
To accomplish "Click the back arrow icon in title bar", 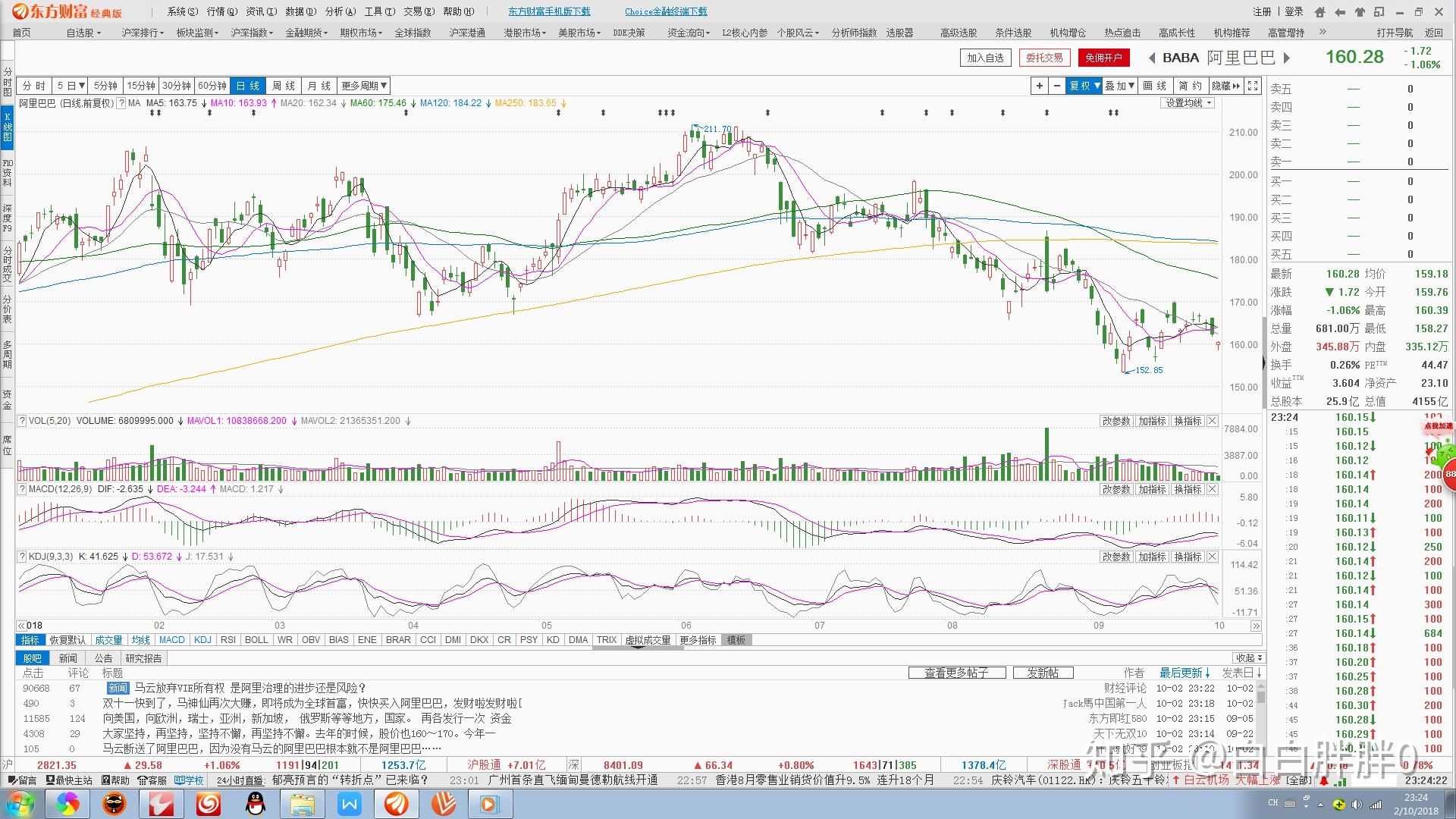I will point(1340,11).
